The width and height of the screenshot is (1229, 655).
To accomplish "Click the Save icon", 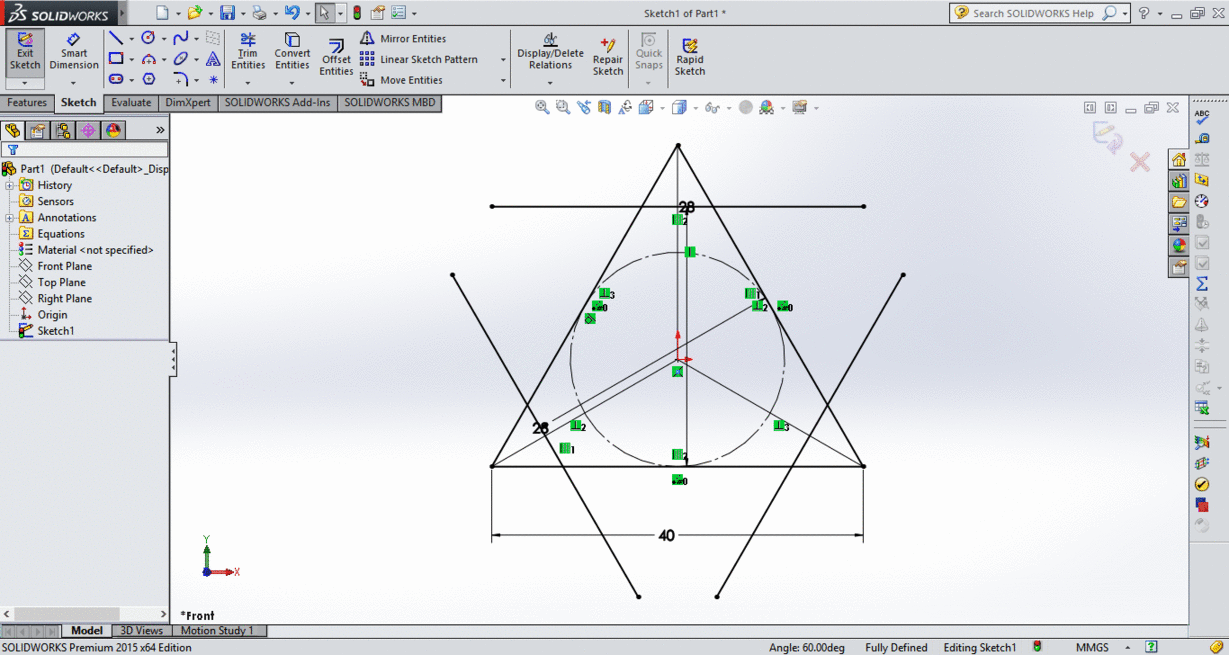I will tap(227, 13).
